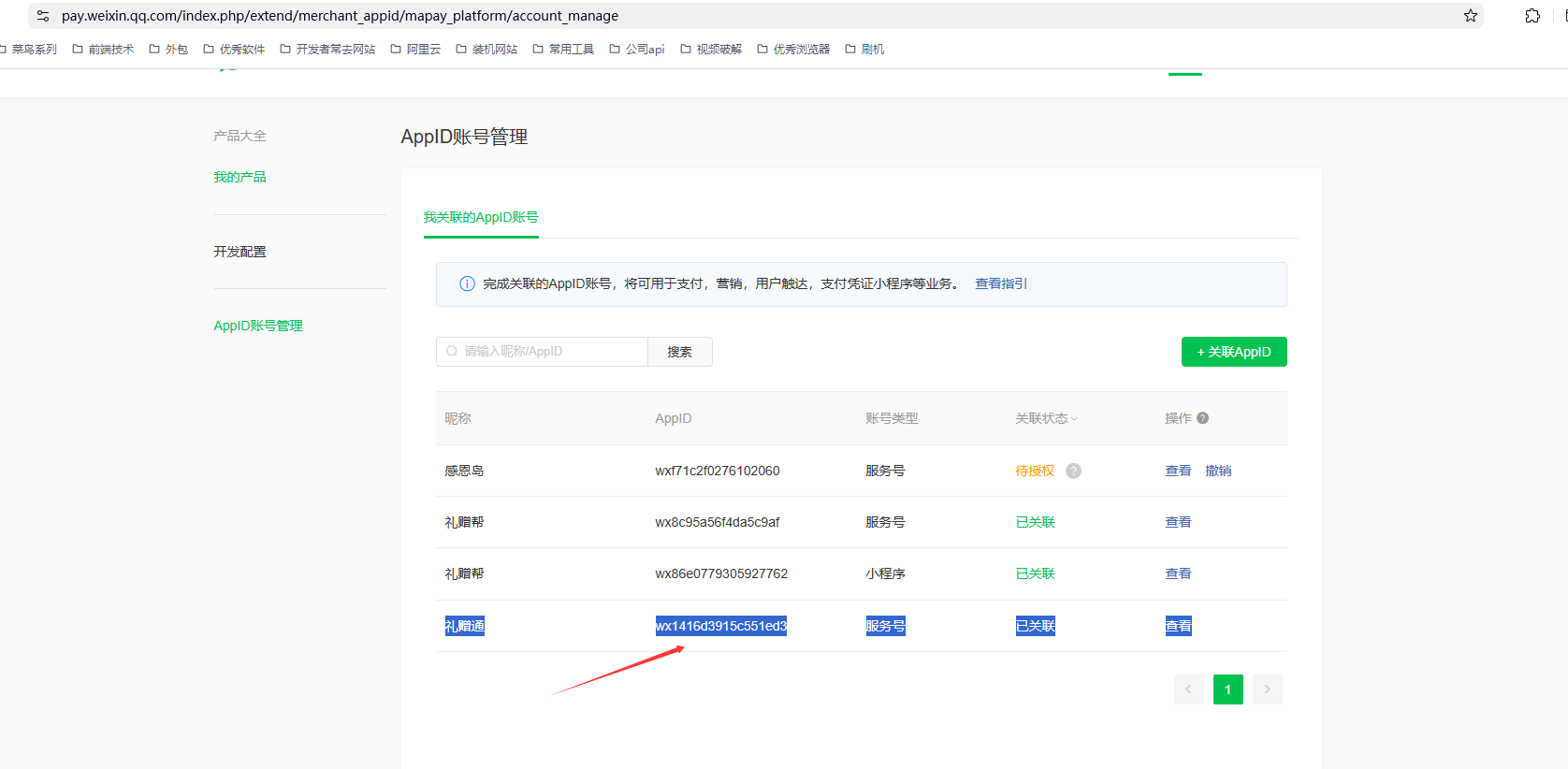Click the 昵称 column header
1568x769 pixels.
pos(457,418)
